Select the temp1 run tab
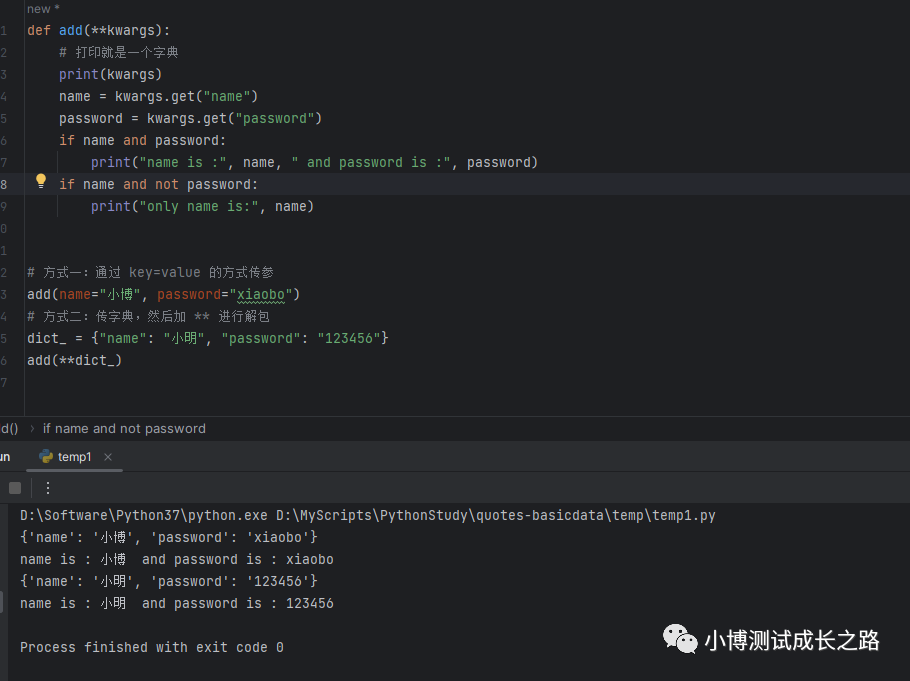 [x=74, y=457]
